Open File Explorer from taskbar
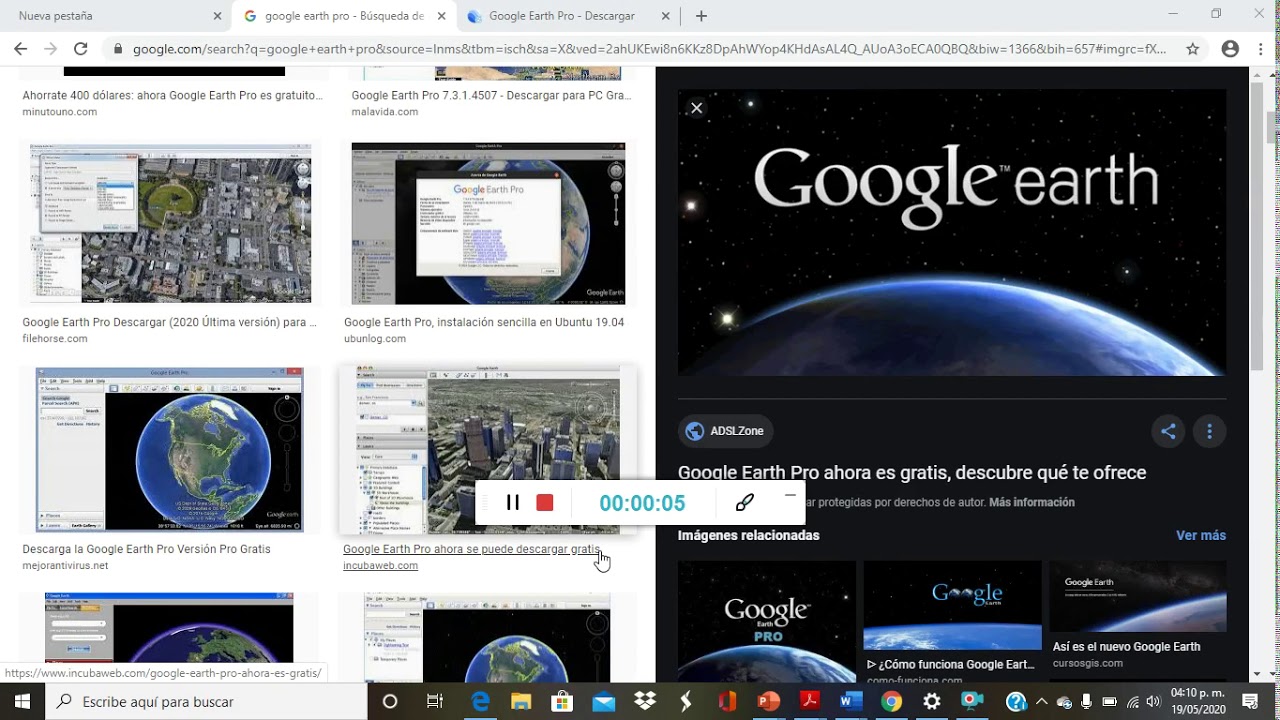The image size is (1280, 720). 521,701
